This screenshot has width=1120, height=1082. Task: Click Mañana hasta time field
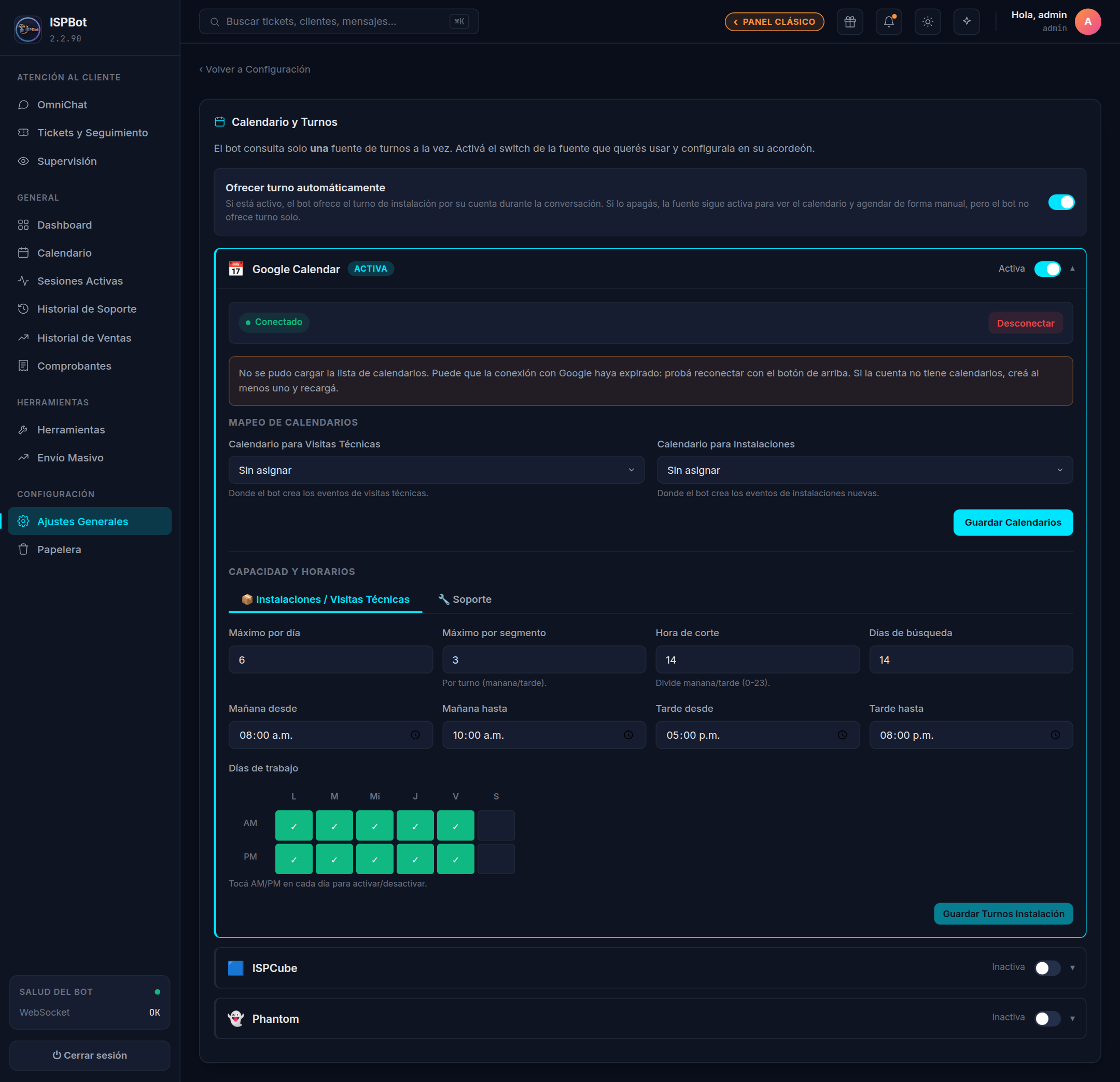pyautogui.click(x=544, y=735)
